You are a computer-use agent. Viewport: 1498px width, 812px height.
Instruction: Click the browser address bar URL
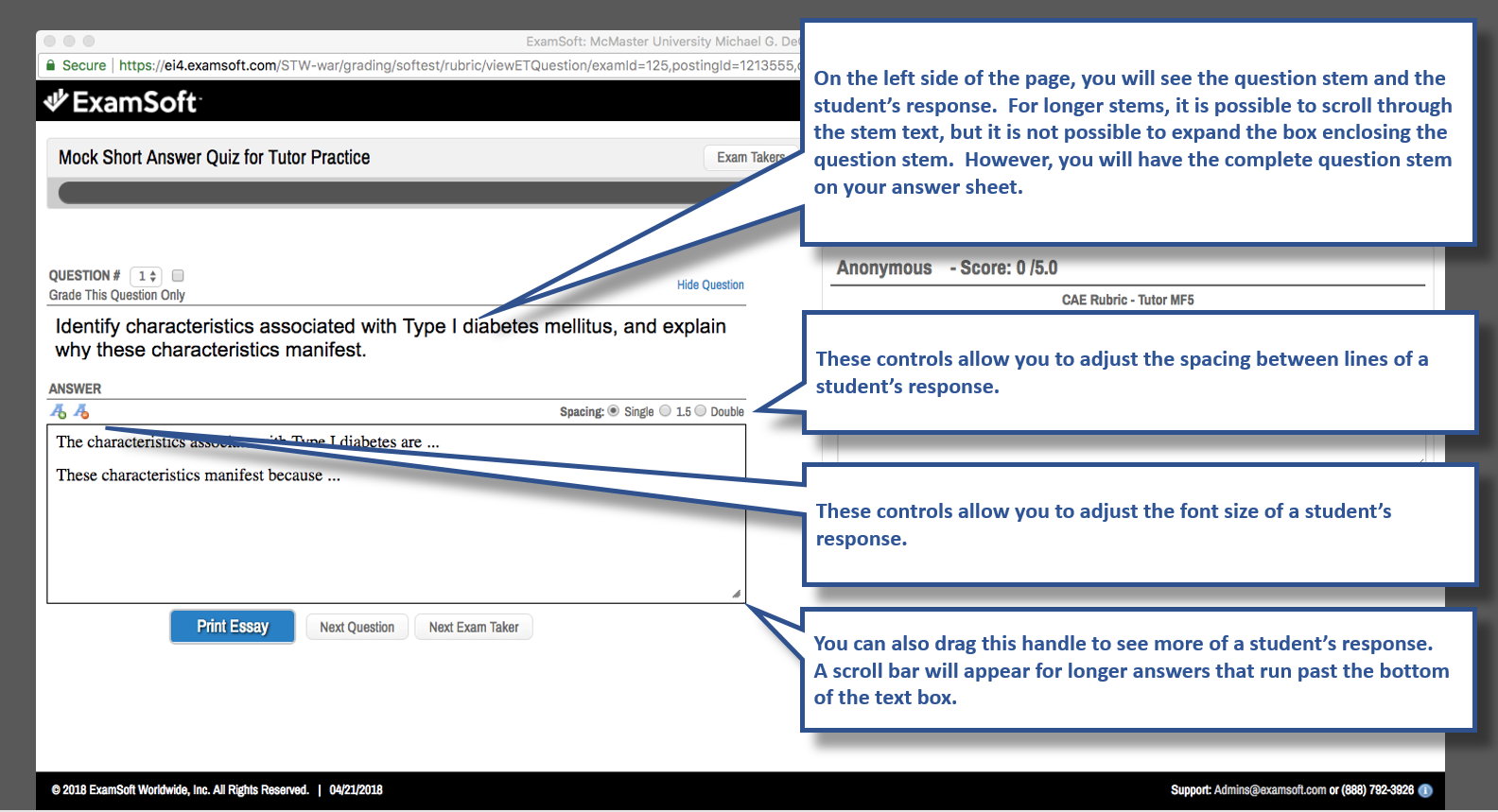(x=459, y=65)
